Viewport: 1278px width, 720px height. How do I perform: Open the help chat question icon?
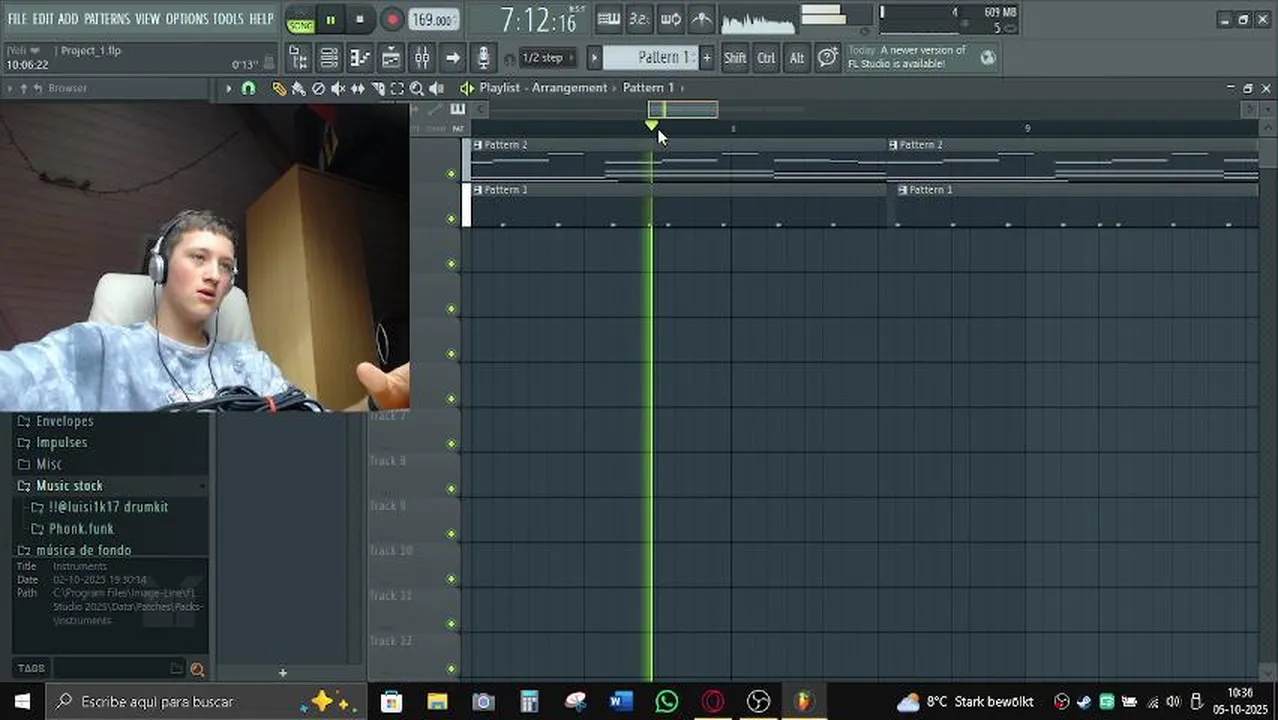click(x=828, y=58)
